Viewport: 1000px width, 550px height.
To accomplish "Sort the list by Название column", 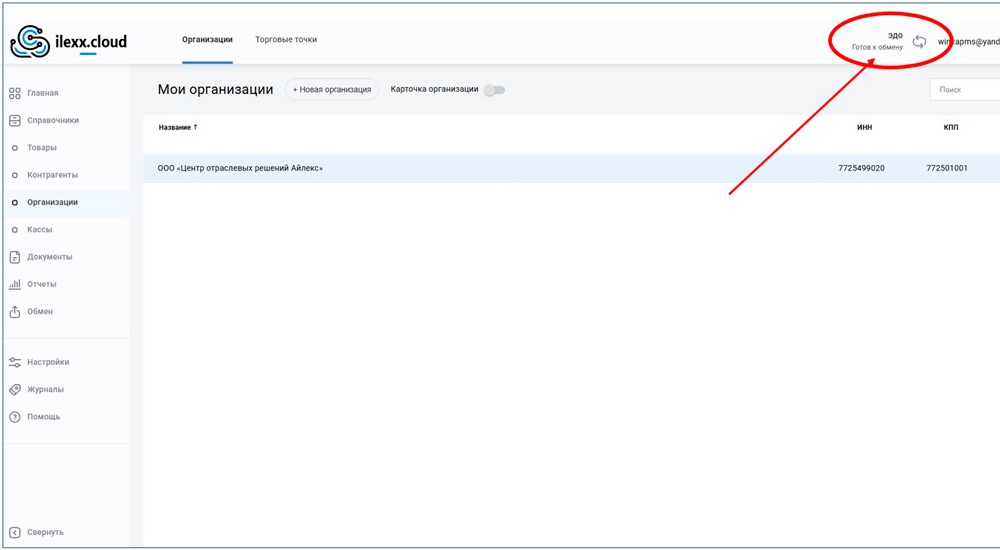I will (178, 127).
